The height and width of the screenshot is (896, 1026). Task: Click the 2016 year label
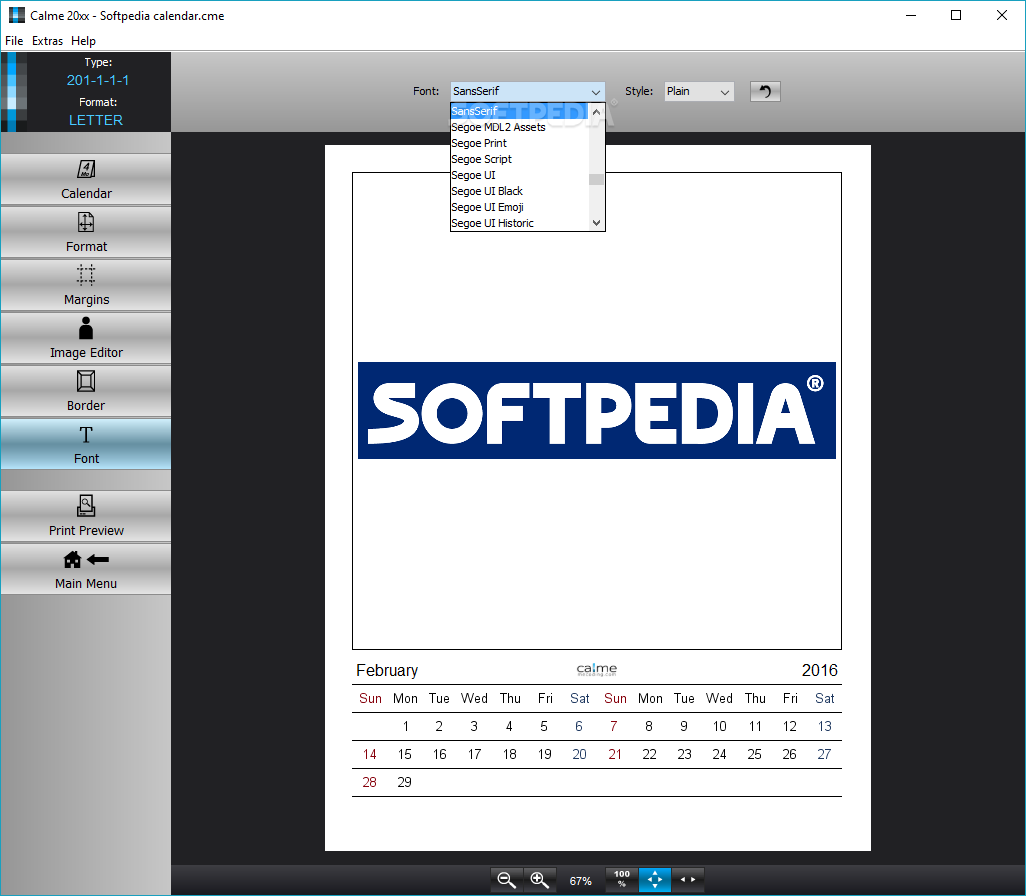pyautogui.click(x=819, y=670)
